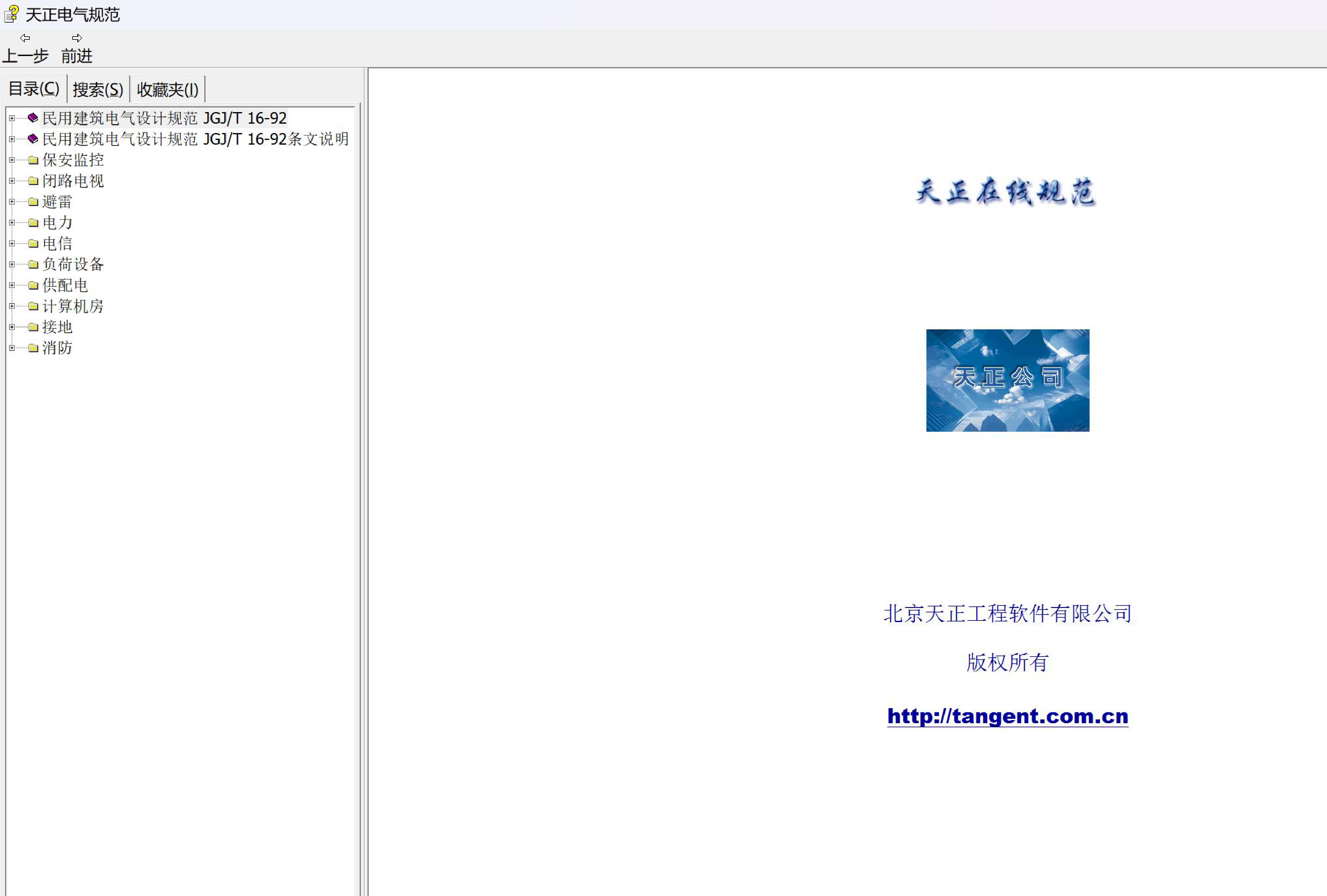The width and height of the screenshot is (1327, 896).
Task: Expand the 电信 folder
Action: click(x=11, y=244)
